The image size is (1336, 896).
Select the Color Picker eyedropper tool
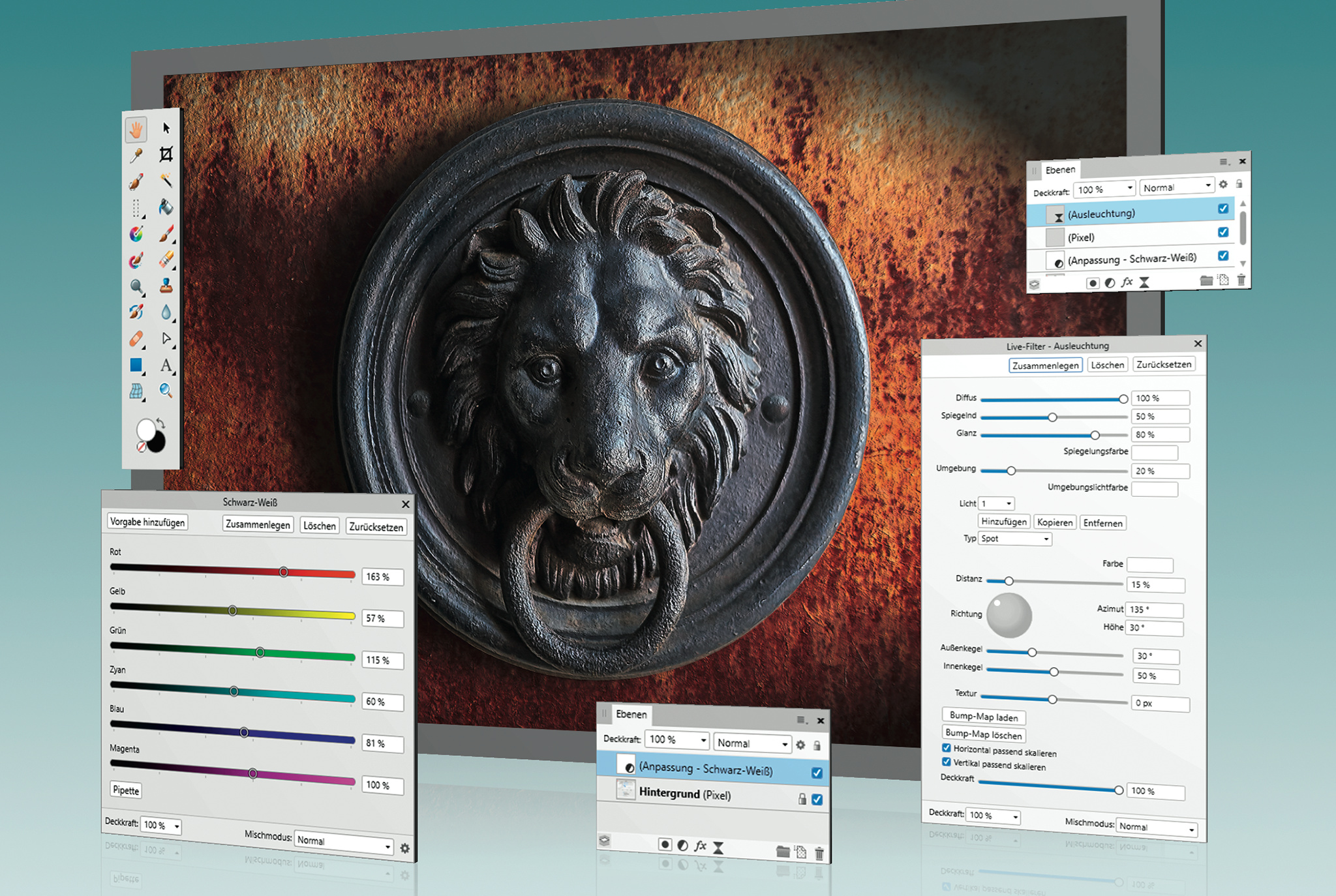(x=136, y=155)
